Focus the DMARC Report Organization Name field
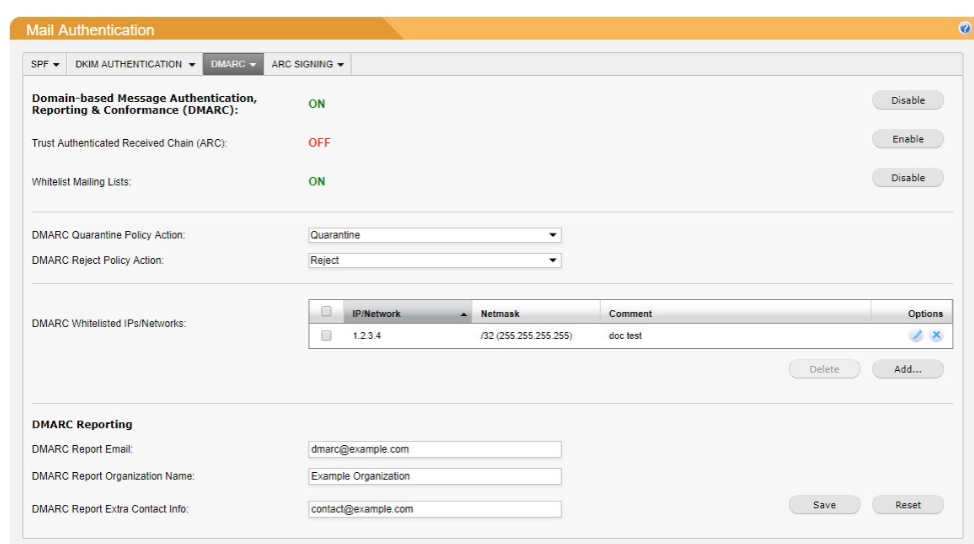This screenshot has height=544, width=974. pyautogui.click(x=435, y=476)
